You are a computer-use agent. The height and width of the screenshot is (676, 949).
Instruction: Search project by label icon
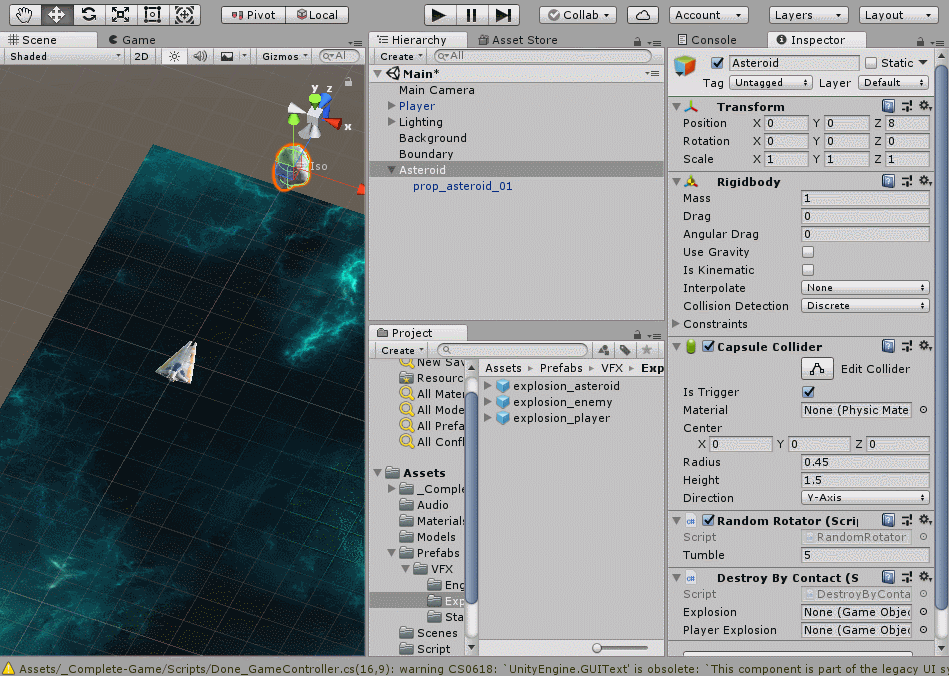(x=625, y=350)
